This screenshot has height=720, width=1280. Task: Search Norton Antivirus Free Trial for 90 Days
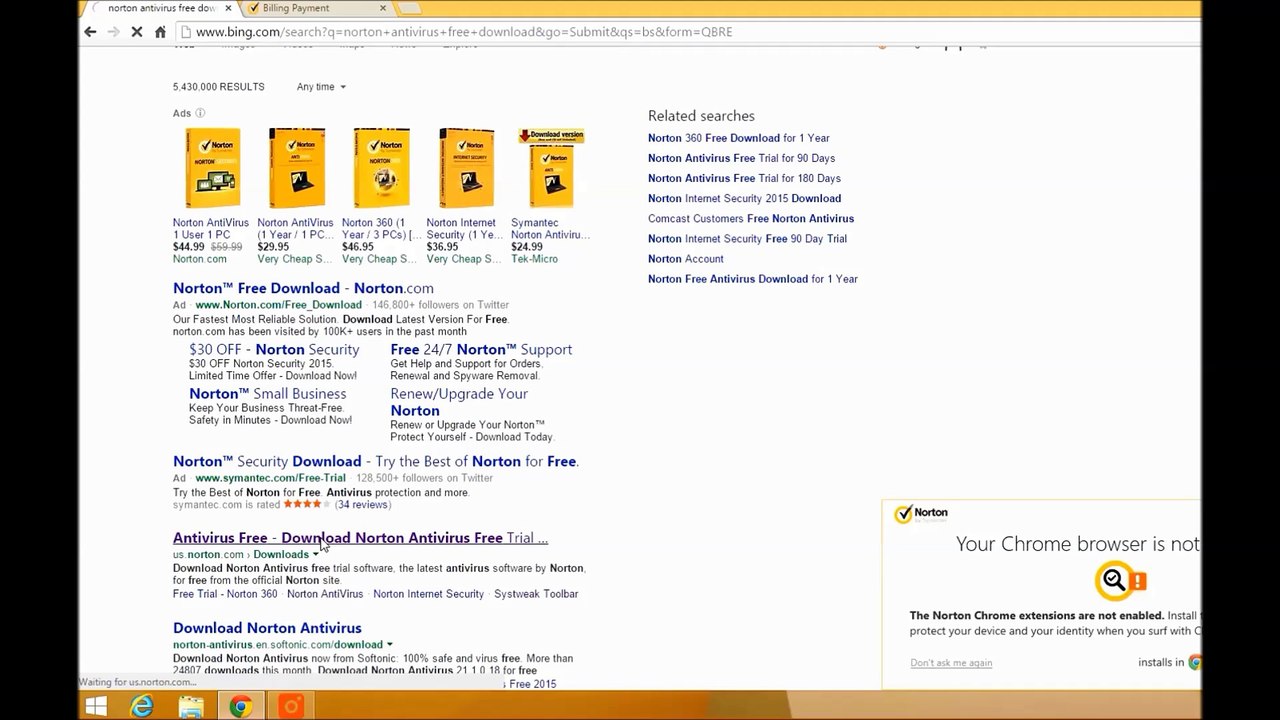(741, 158)
